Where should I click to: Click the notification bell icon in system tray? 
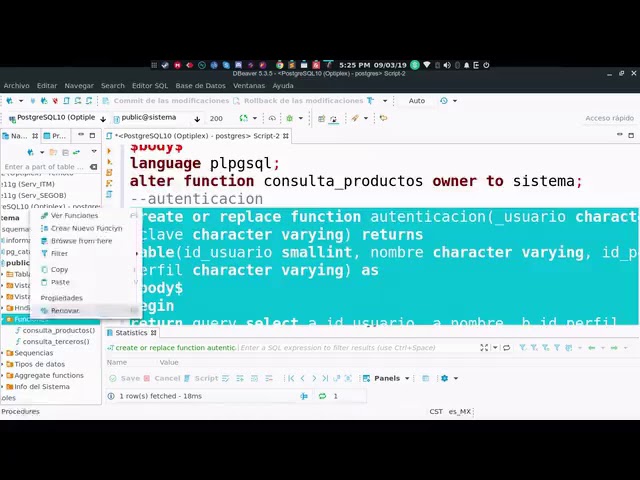click(467, 65)
